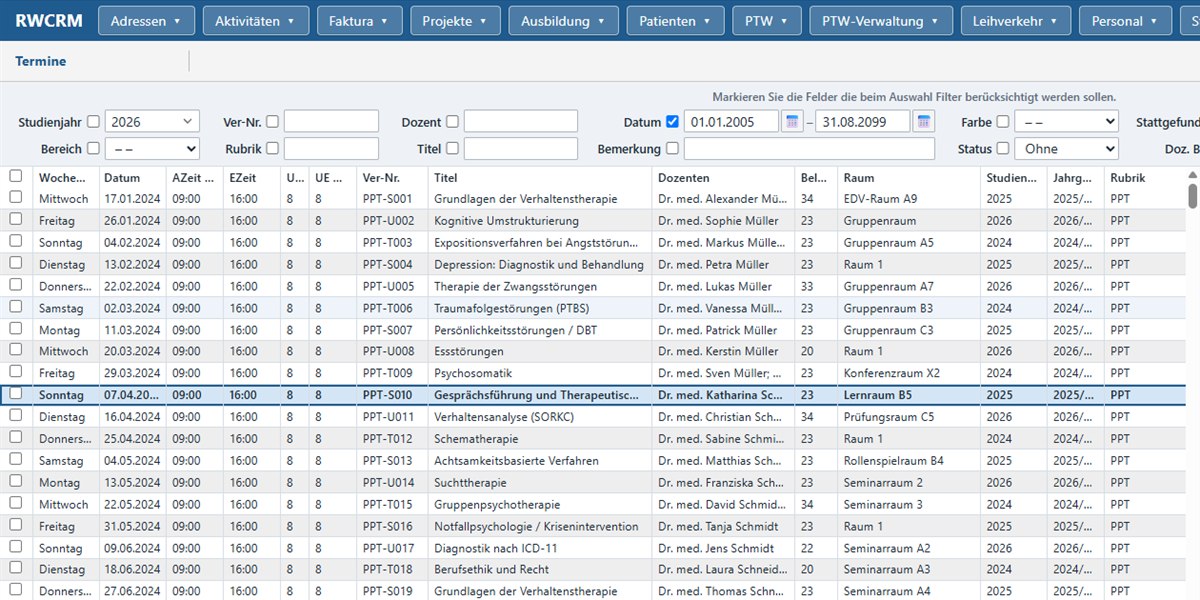Click into the Ver-Nr. filter input

(x=331, y=122)
